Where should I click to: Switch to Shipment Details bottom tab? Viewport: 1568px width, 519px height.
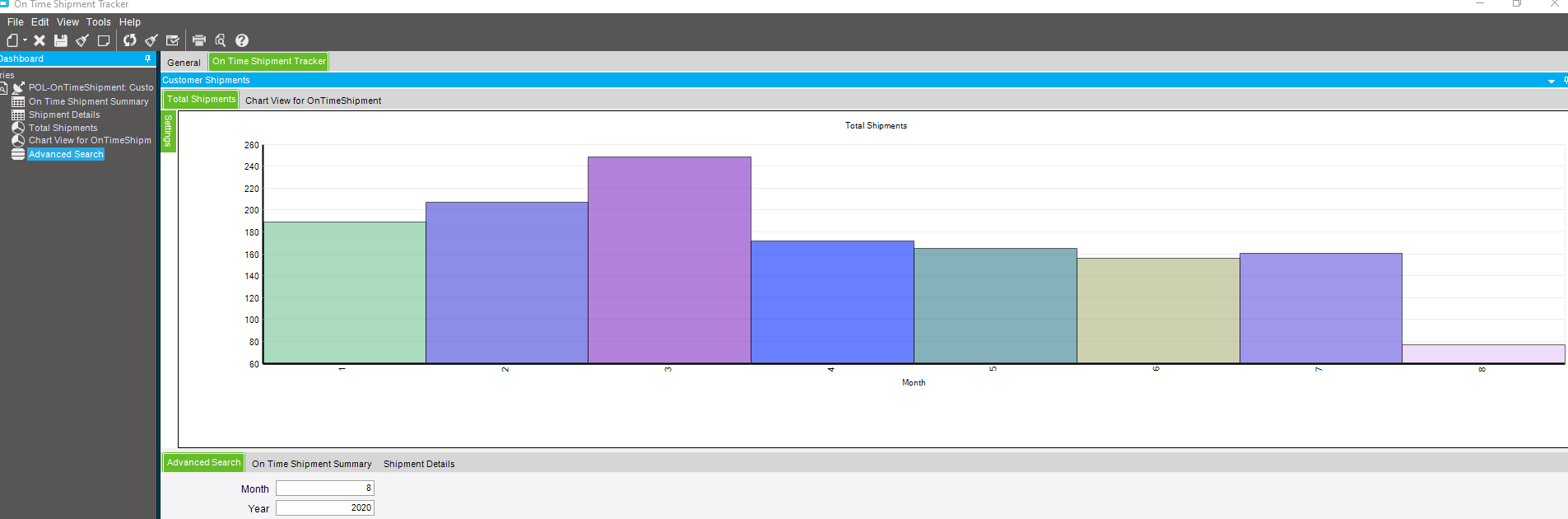(419, 464)
